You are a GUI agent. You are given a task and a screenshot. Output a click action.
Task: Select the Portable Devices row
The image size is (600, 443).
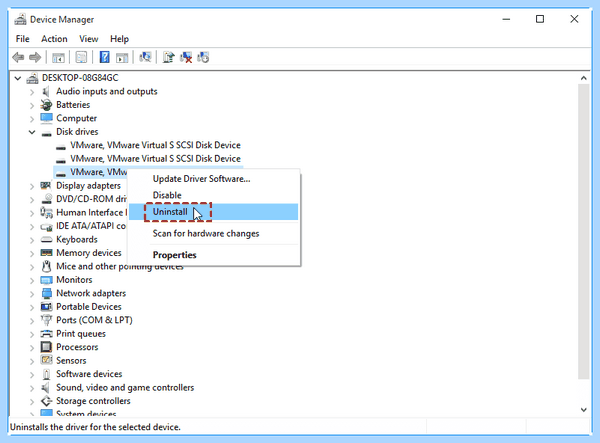pyautogui.click(x=89, y=307)
